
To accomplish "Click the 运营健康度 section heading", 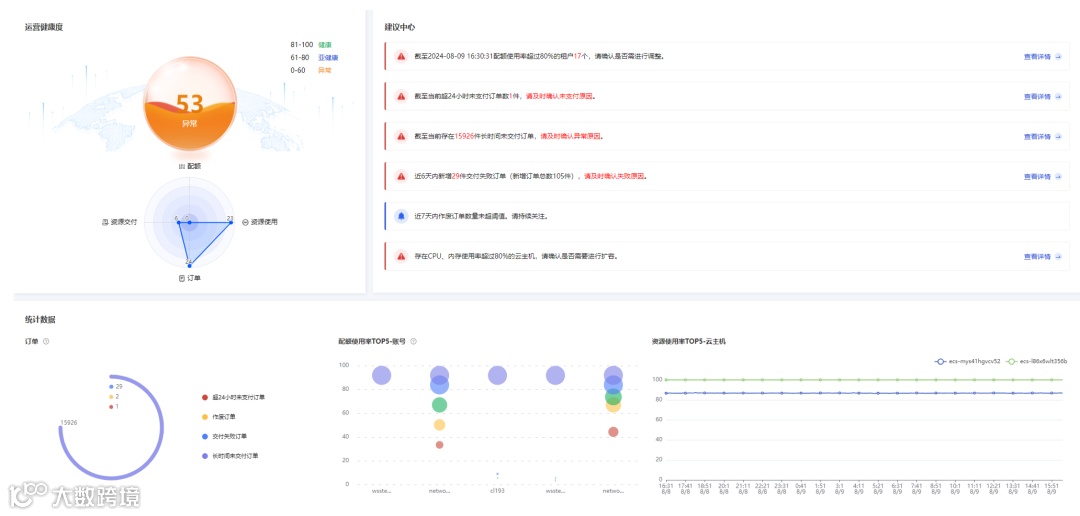I will click(x=44, y=27).
